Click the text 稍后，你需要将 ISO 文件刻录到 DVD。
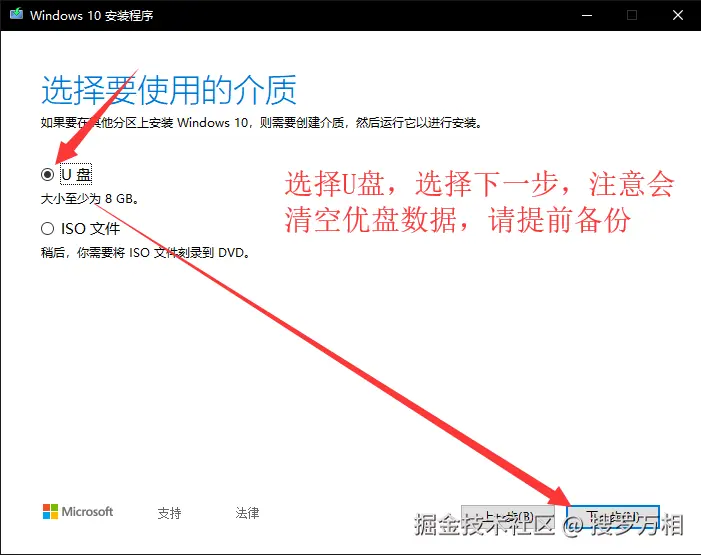The height and width of the screenshot is (555, 701). (145, 253)
